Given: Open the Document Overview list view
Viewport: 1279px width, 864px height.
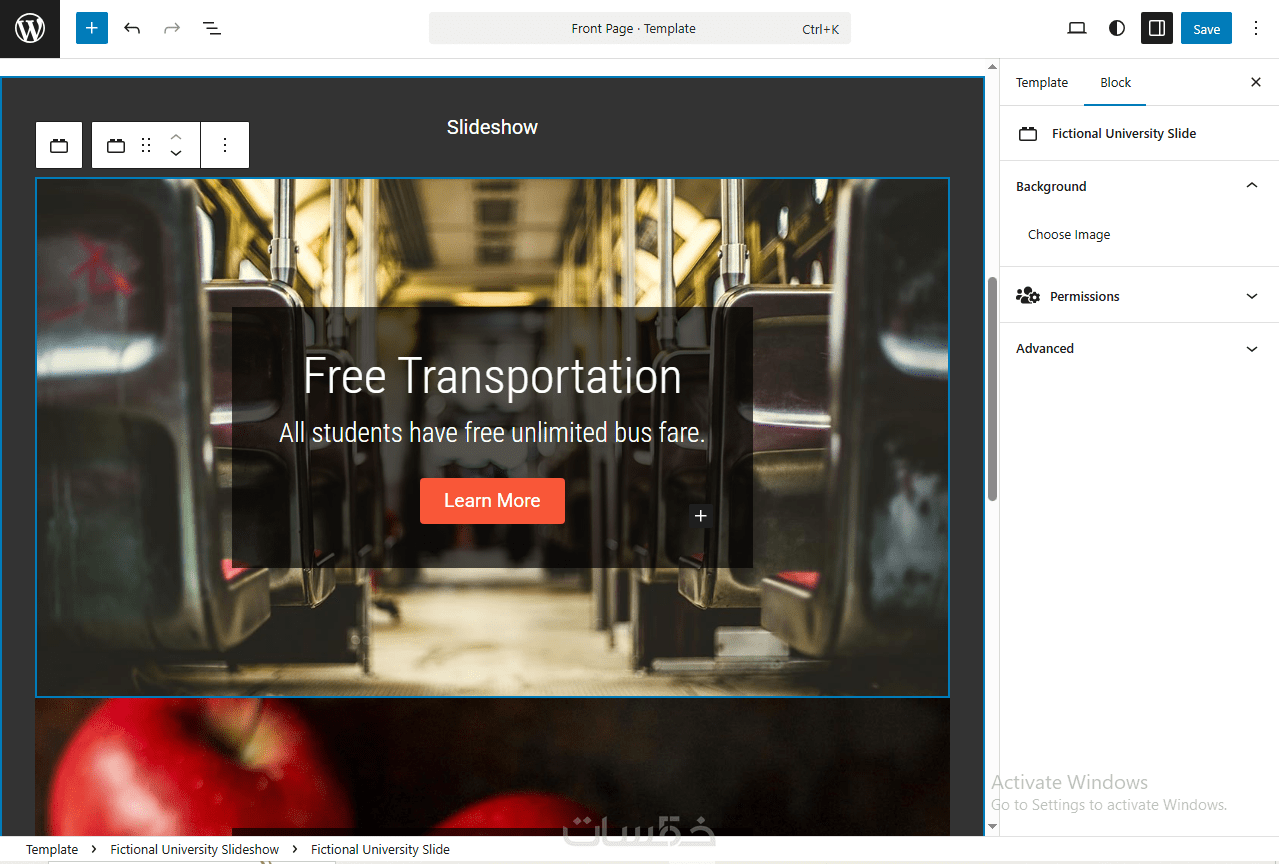Looking at the screenshot, I should (212, 28).
